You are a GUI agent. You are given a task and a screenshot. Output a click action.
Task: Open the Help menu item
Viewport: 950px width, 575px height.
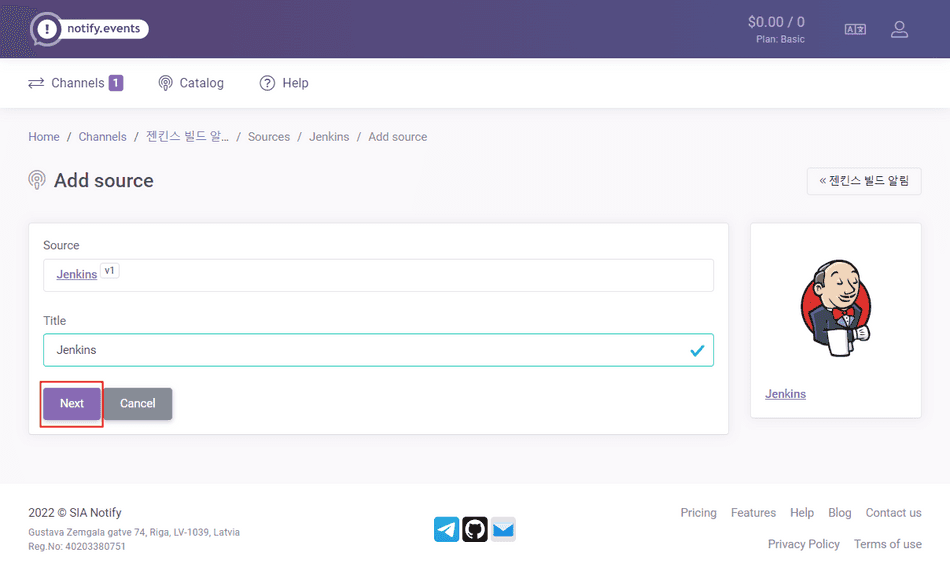pos(284,83)
